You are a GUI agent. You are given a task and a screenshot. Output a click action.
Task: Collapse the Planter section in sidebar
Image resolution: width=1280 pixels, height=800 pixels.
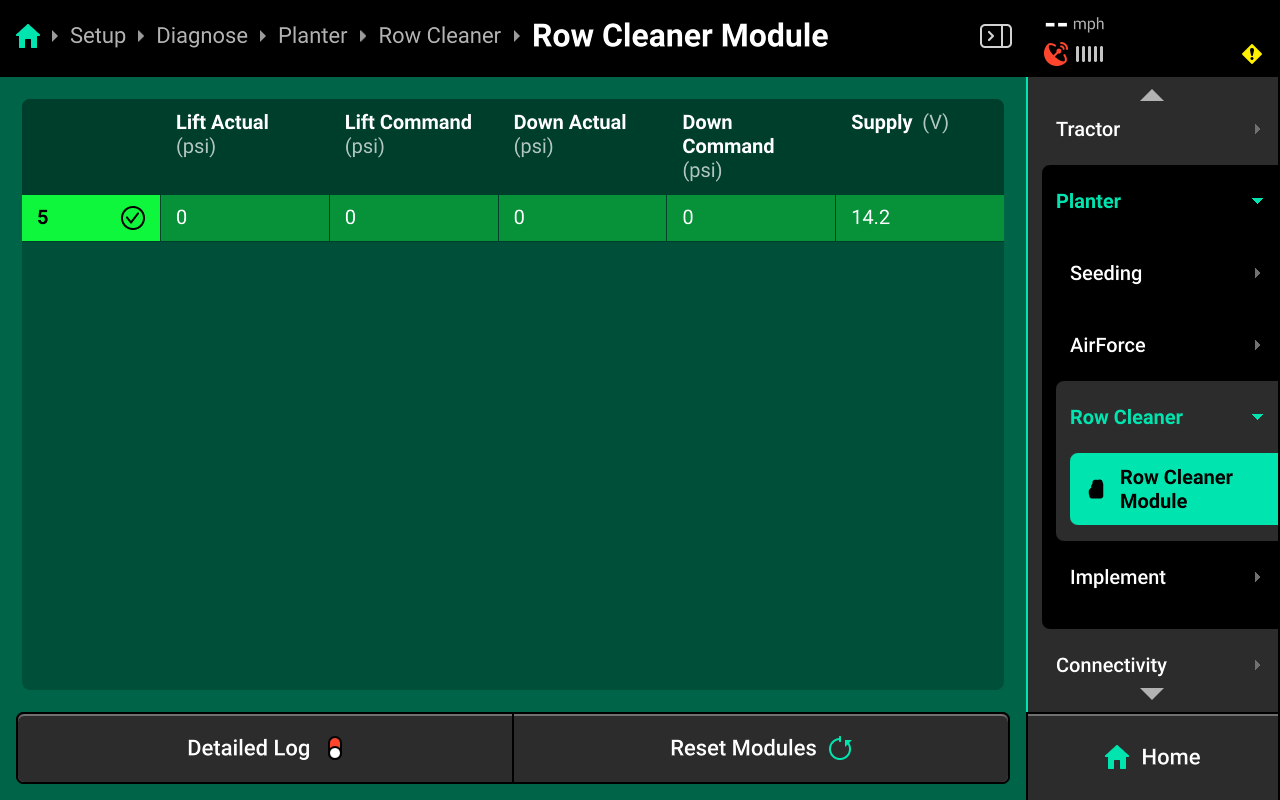[1257, 201]
